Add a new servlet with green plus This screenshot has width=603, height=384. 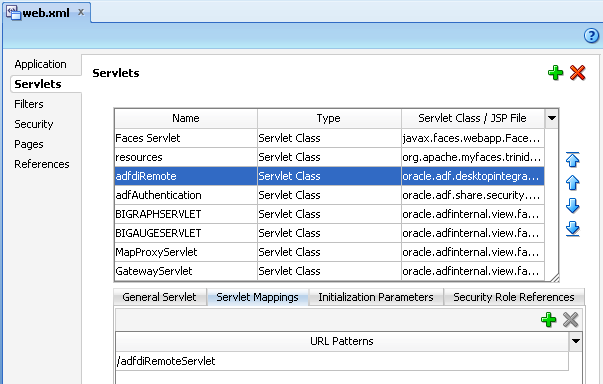(555, 73)
